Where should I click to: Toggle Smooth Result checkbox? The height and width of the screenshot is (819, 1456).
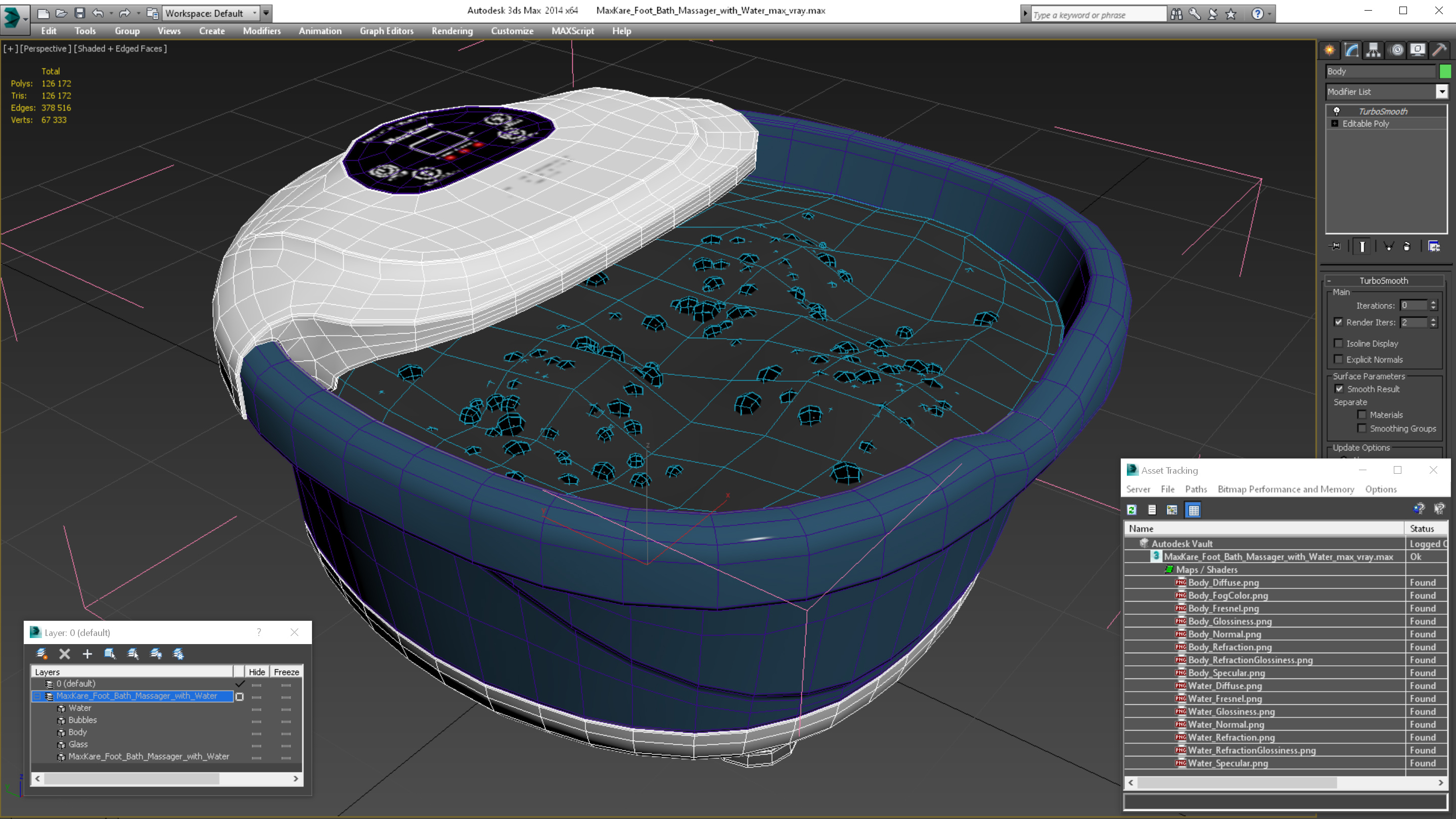1339,388
